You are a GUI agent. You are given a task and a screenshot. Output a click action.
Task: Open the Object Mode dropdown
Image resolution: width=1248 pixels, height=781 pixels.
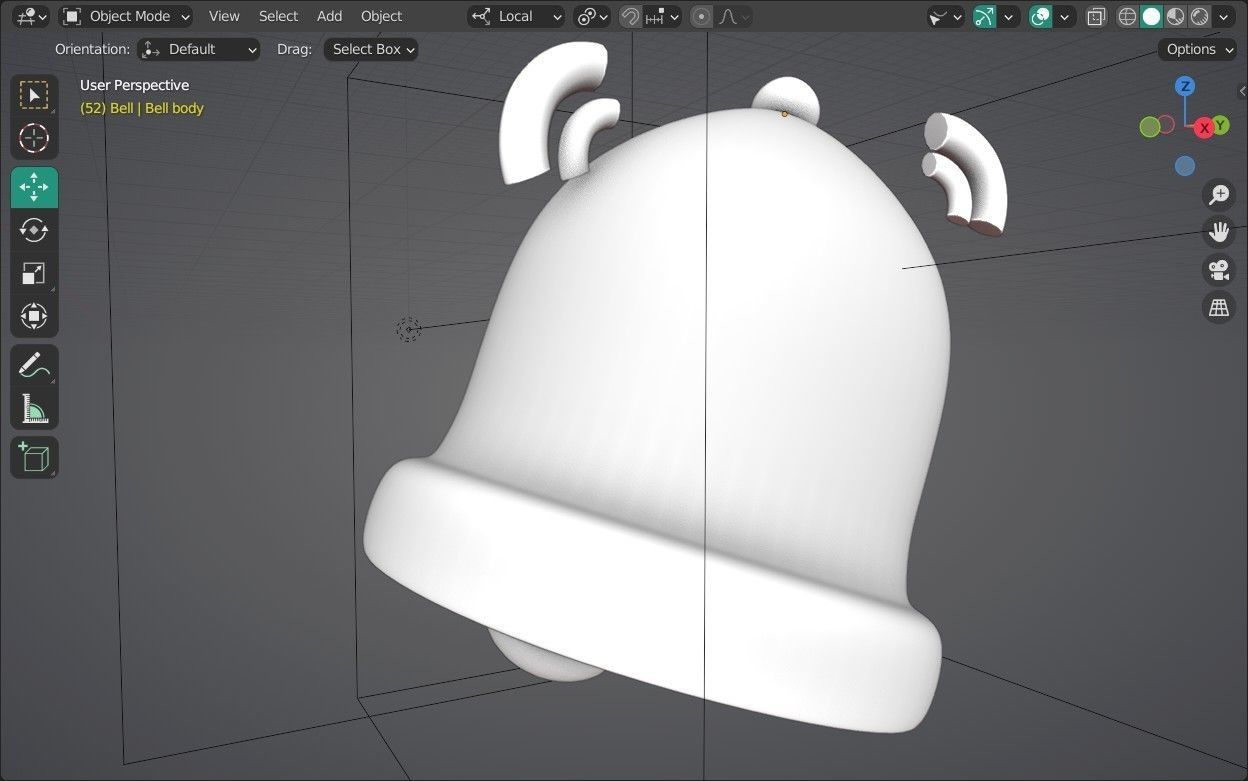(x=126, y=16)
